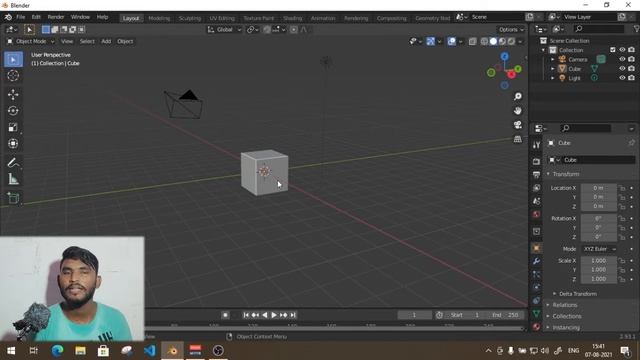
Task: Select the Add Cube tool
Action: (x=13, y=198)
